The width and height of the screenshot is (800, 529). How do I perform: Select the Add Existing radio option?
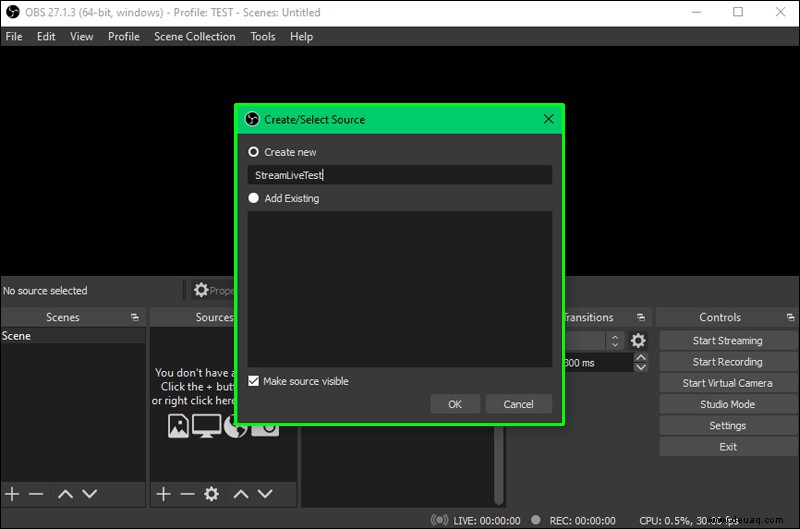(x=254, y=198)
